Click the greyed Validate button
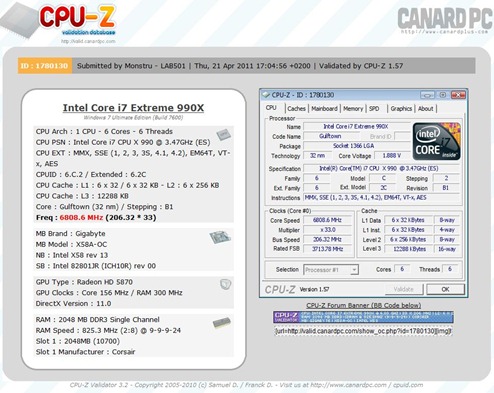The width and height of the screenshot is (494, 393). coord(404,289)
